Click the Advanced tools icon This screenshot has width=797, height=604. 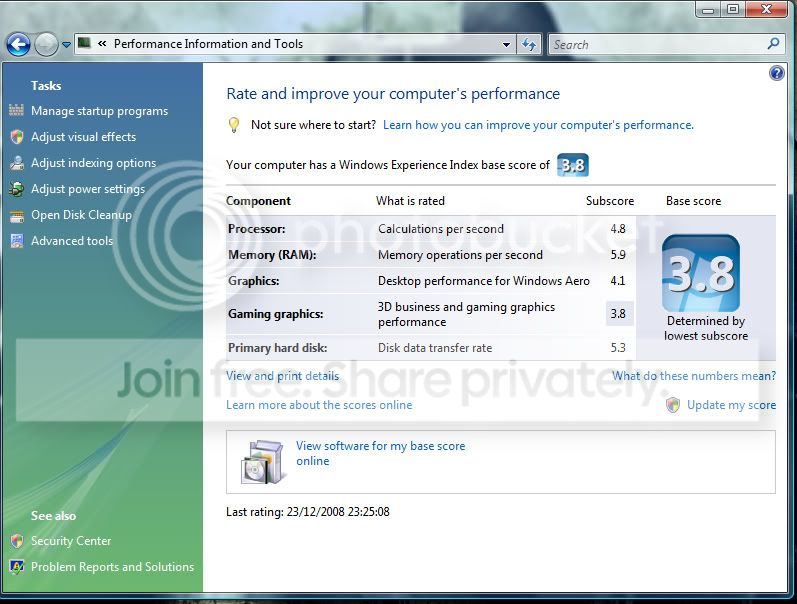tap(17, 241)
